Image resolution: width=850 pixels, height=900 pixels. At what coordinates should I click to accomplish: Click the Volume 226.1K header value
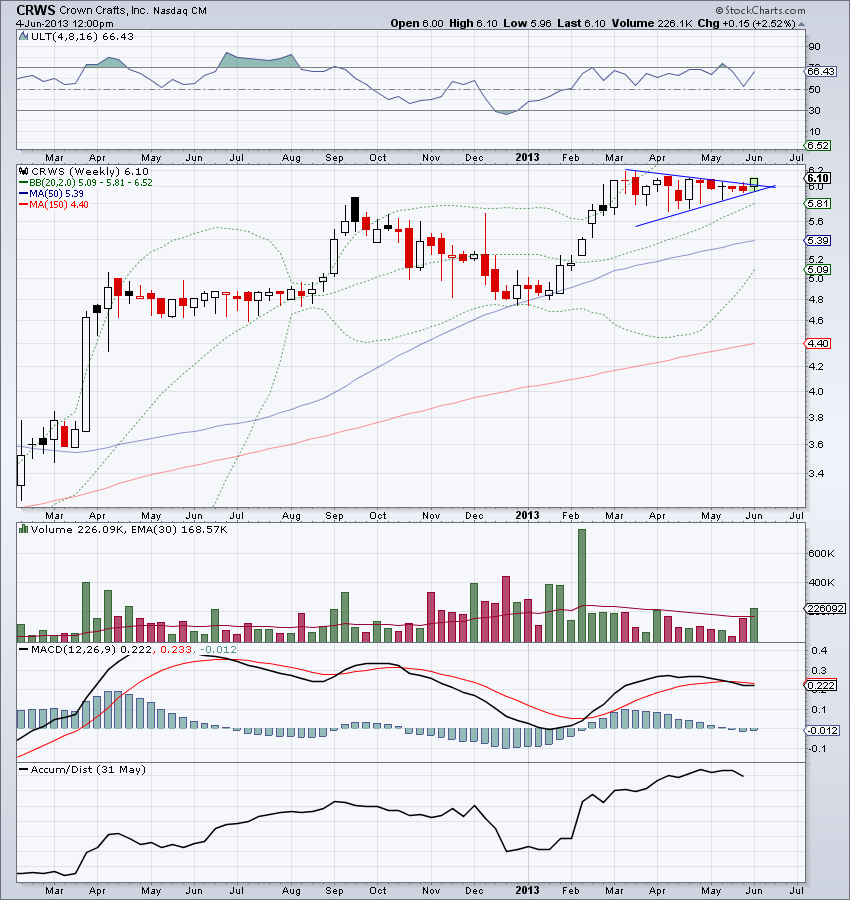[653, 24]
